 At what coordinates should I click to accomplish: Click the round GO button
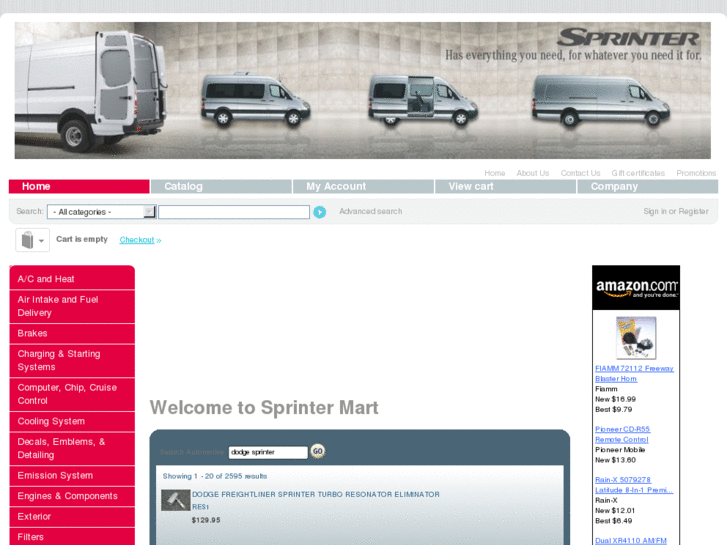[318, 451]
